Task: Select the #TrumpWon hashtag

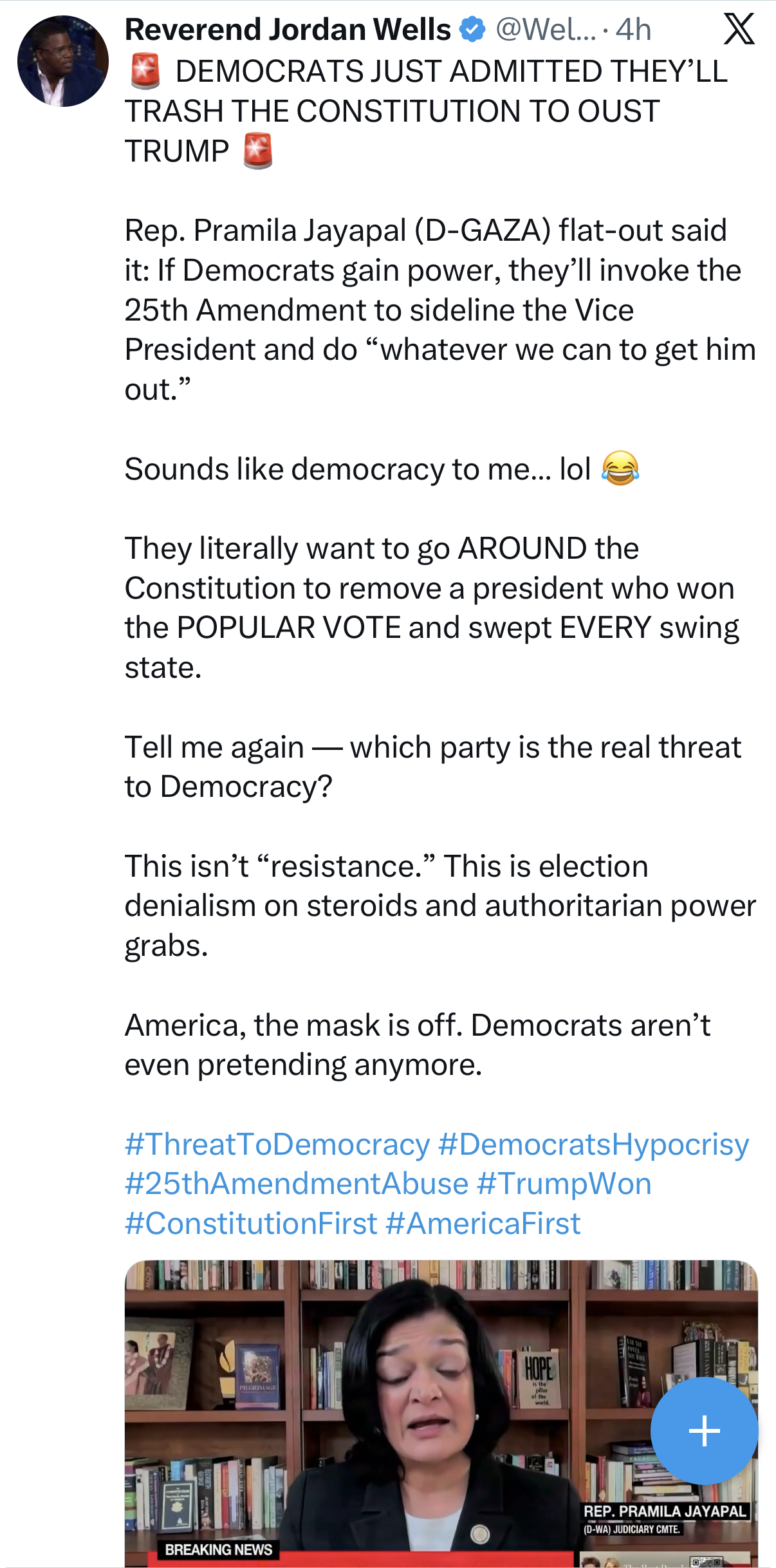Action: (564, 1184)
